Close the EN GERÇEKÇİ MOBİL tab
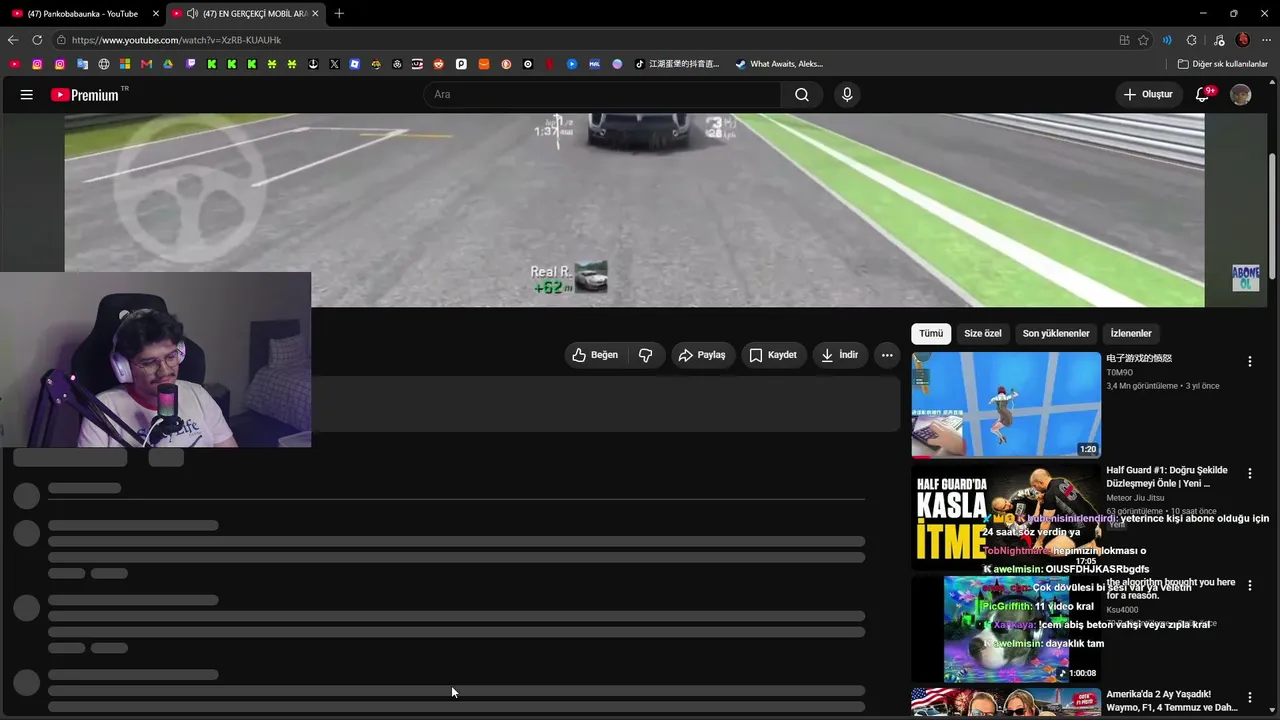1280x720 pixels. [315, 14]
